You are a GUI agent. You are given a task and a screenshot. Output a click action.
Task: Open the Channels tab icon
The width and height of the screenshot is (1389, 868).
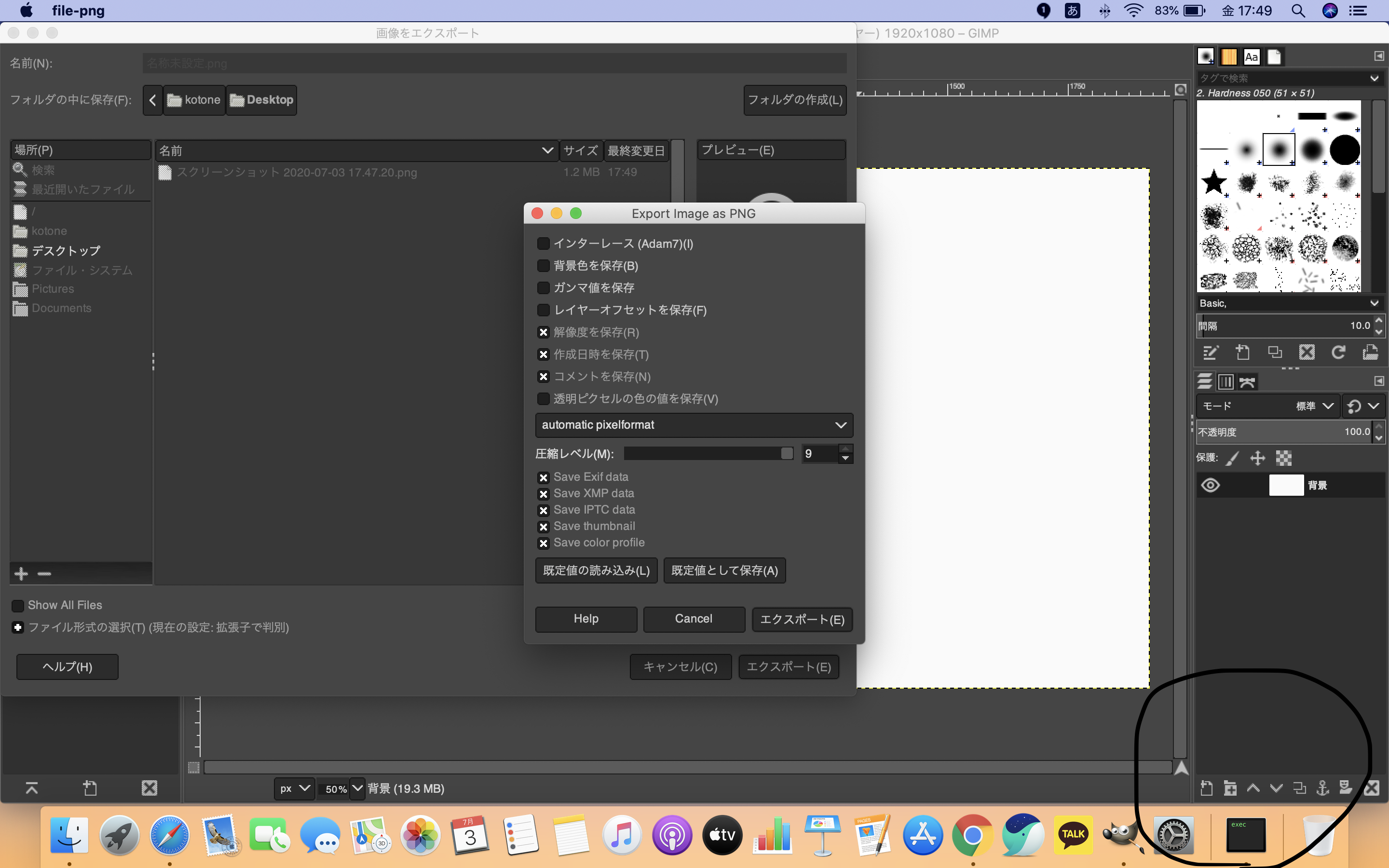pyautogui.click(x=1226, y=381)
